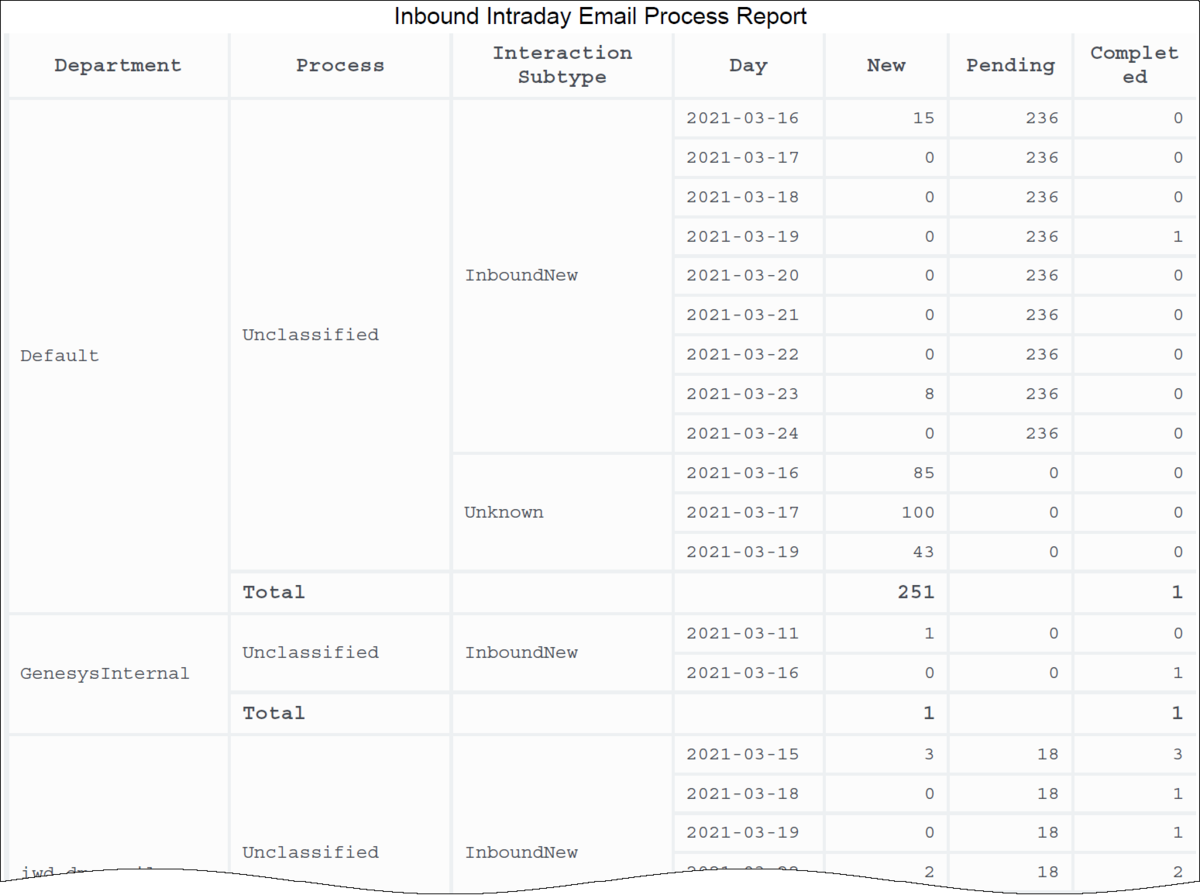Select the InboundNew subtype in the Default department
1200x895 pixels.
tap(562, 276)
